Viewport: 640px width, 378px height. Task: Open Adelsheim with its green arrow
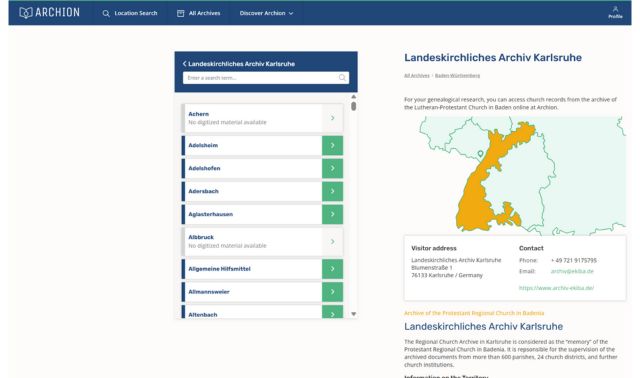(x=332, y=145)
